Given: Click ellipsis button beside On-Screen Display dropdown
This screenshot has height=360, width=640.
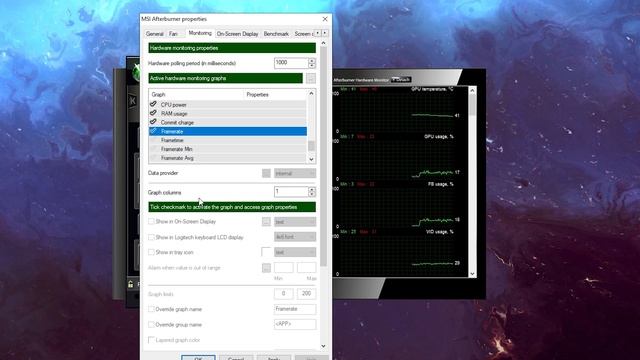Looking at the screenshot, I should coord(266,222).
